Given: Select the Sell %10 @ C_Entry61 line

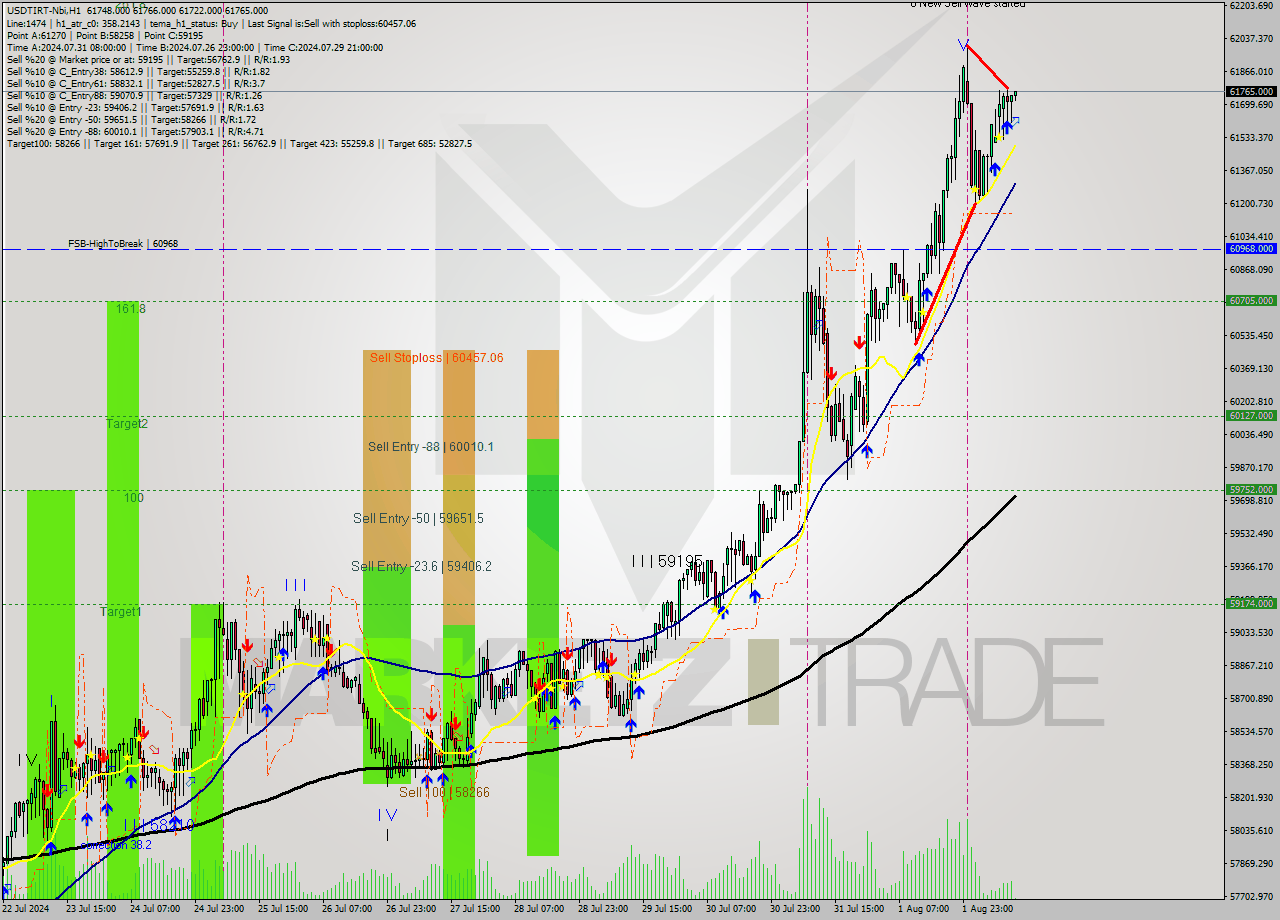Looking at the screenshot, I should pyautogui.click(x=136, y=83).
